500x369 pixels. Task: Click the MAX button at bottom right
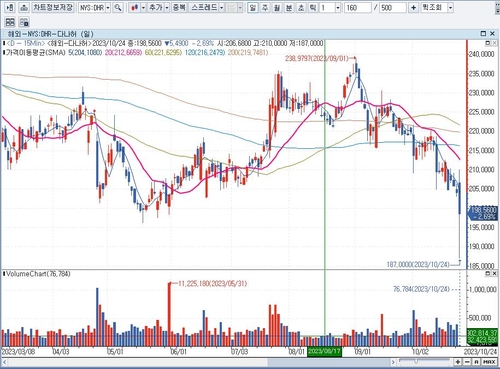pos(489,362)
